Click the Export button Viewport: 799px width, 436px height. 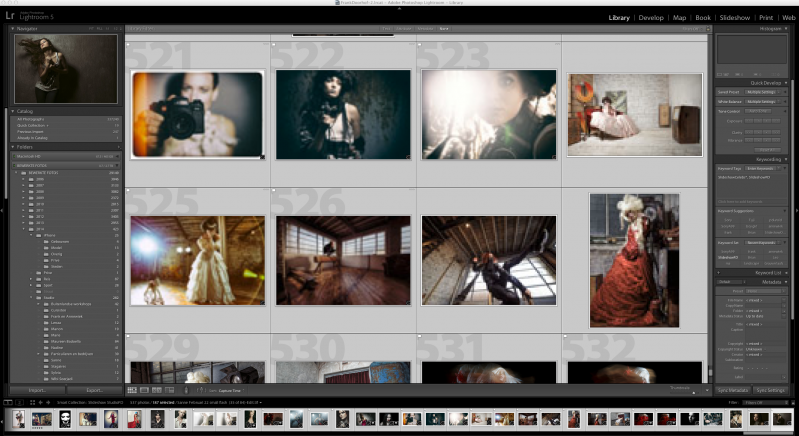[x=94, y=390]
